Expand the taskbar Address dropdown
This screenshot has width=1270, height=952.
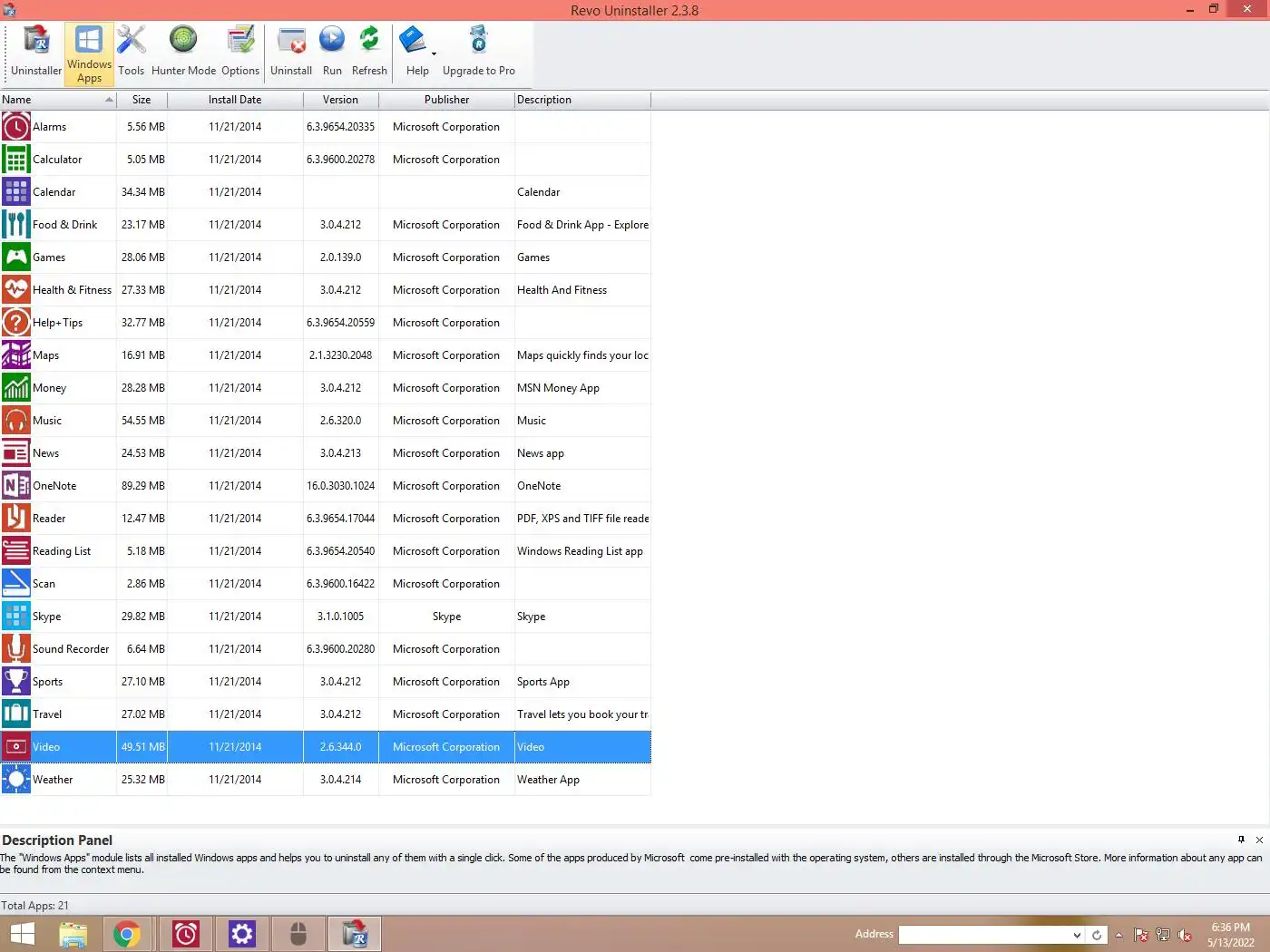pos(1077,935)
